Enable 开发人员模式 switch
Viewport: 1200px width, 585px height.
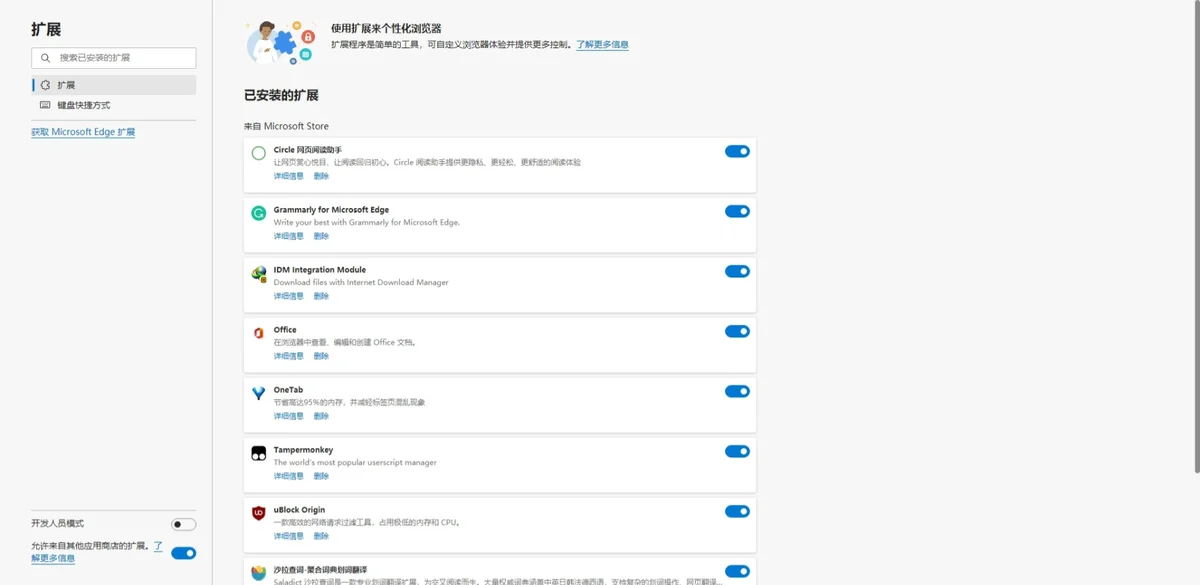click(x=183, y=524)
